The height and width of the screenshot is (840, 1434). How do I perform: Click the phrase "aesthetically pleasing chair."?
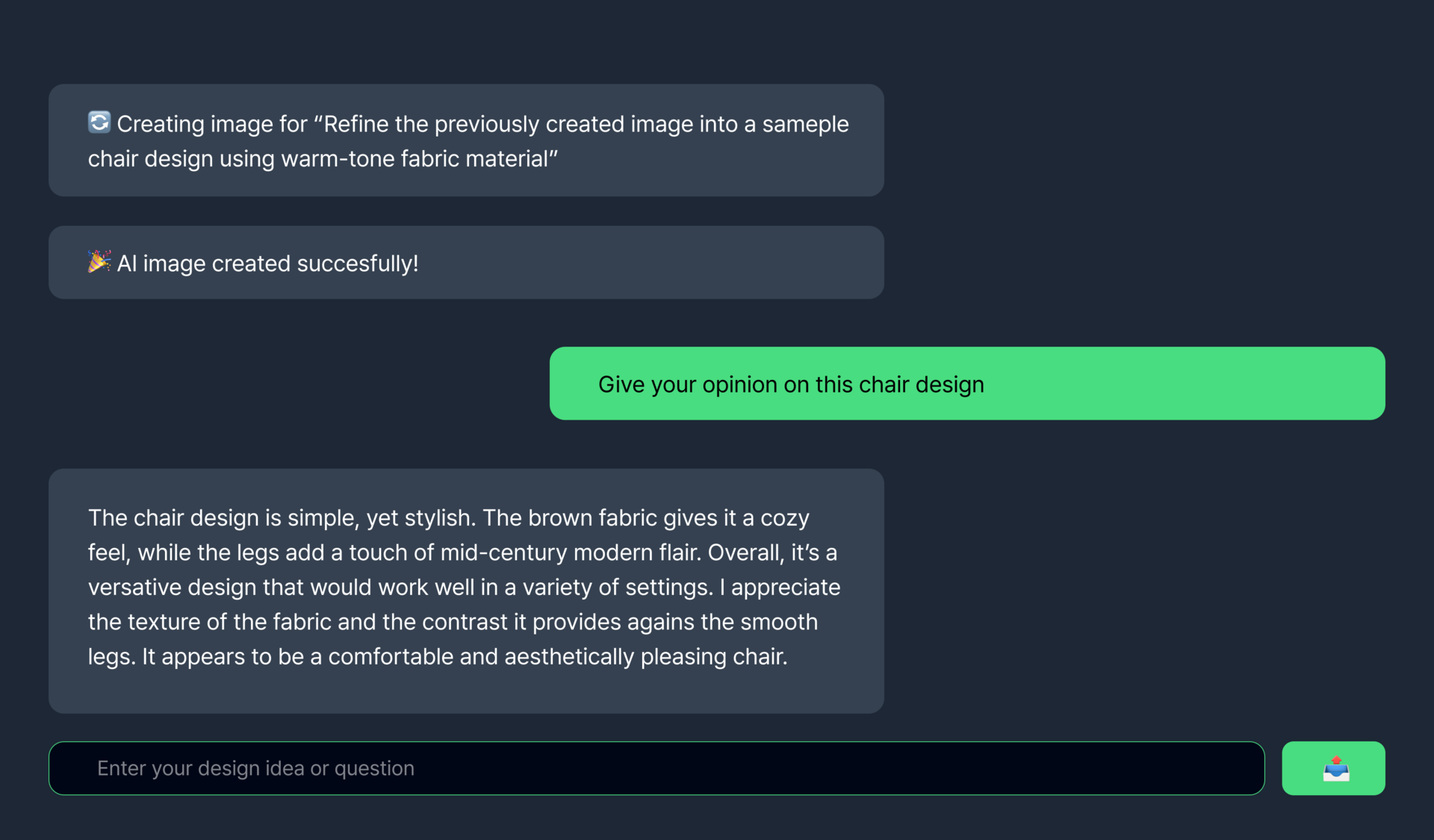(645, 657)
